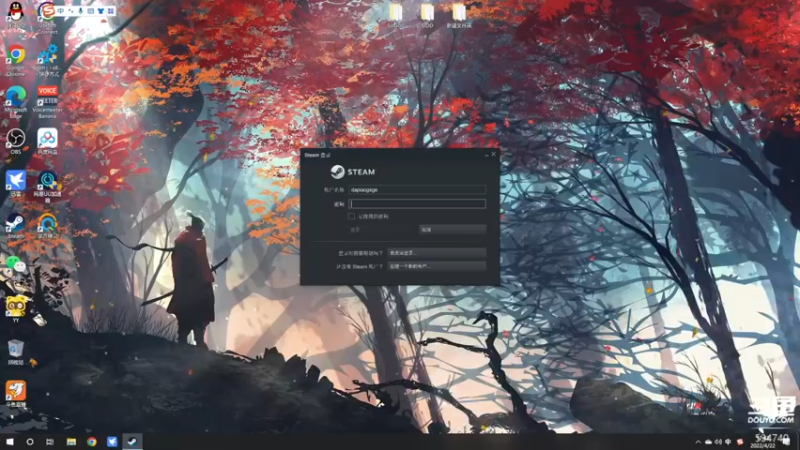
Task: Open the Microsoft Edge desktop shortcut
Action: (16, 97)
